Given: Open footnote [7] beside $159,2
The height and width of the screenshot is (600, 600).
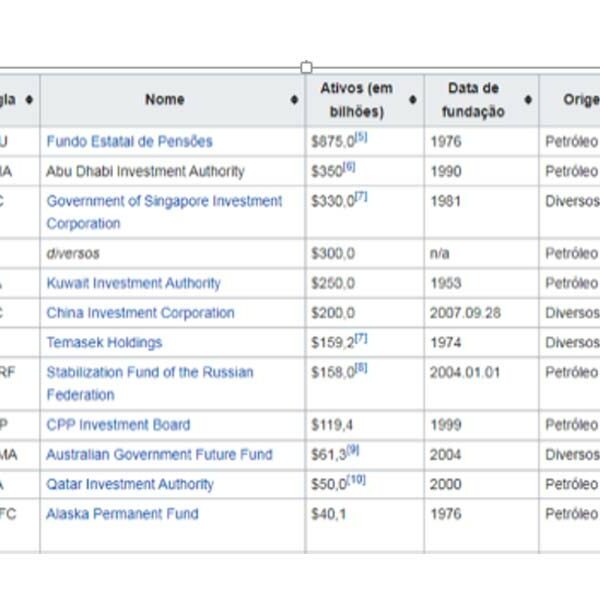Looking at the screenshot, I should pyautogui.click(x=361, y=338).
